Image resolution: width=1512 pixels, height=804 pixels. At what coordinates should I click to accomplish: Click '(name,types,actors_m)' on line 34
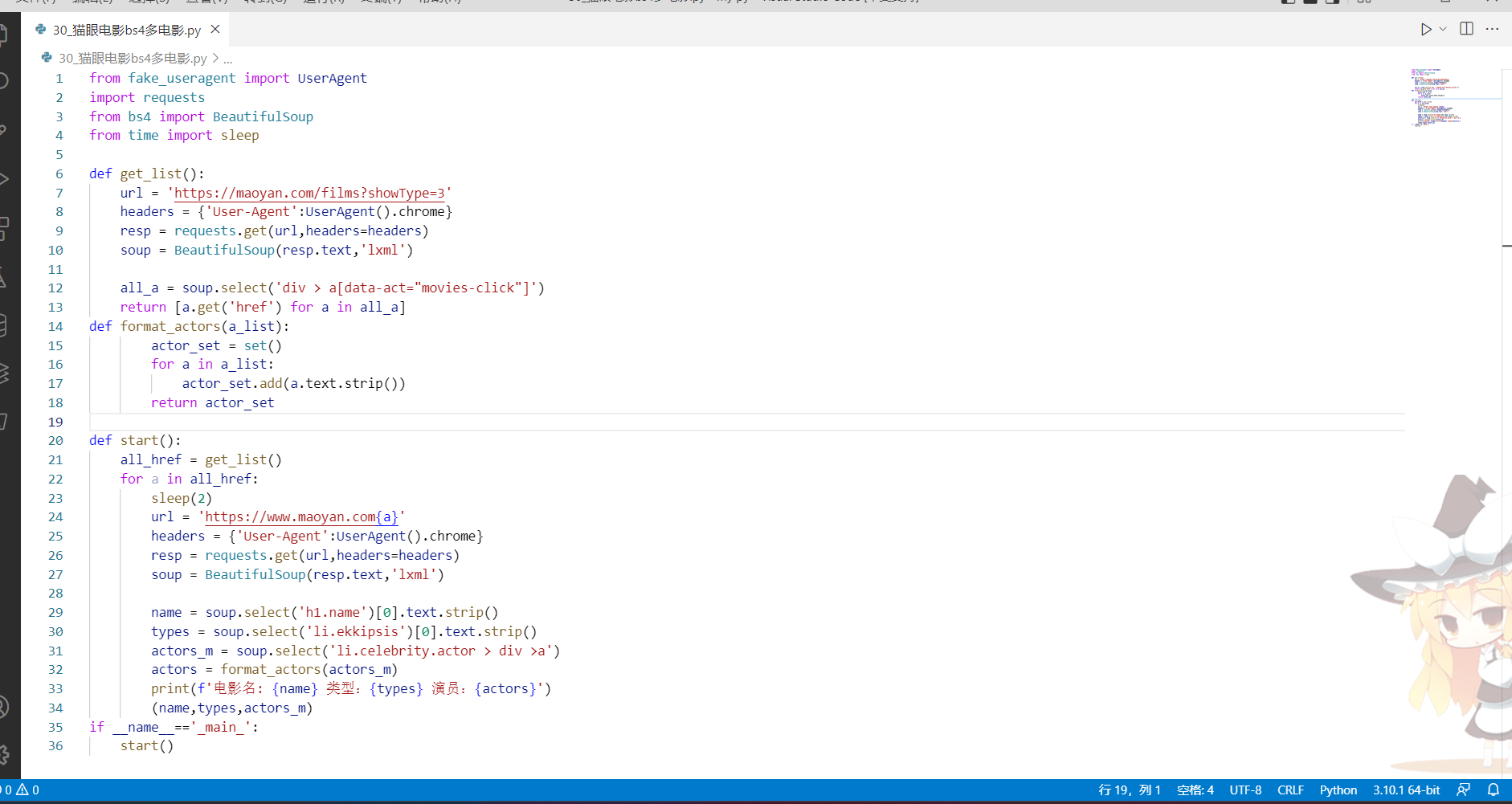(x=231, y=708)
